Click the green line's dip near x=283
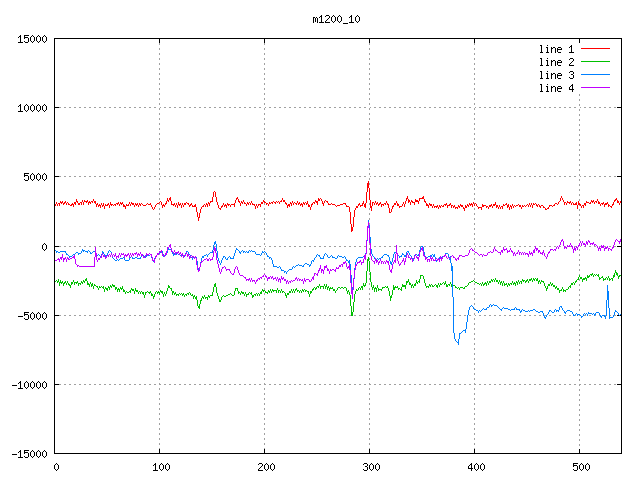This screenshot has height=480, width=640. [352, 314]
